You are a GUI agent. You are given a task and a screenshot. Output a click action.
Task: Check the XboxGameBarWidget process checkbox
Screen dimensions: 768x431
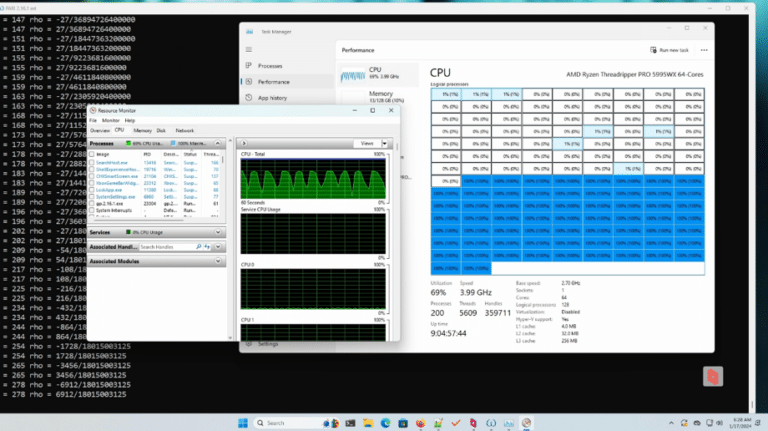(x=92, y=183)
